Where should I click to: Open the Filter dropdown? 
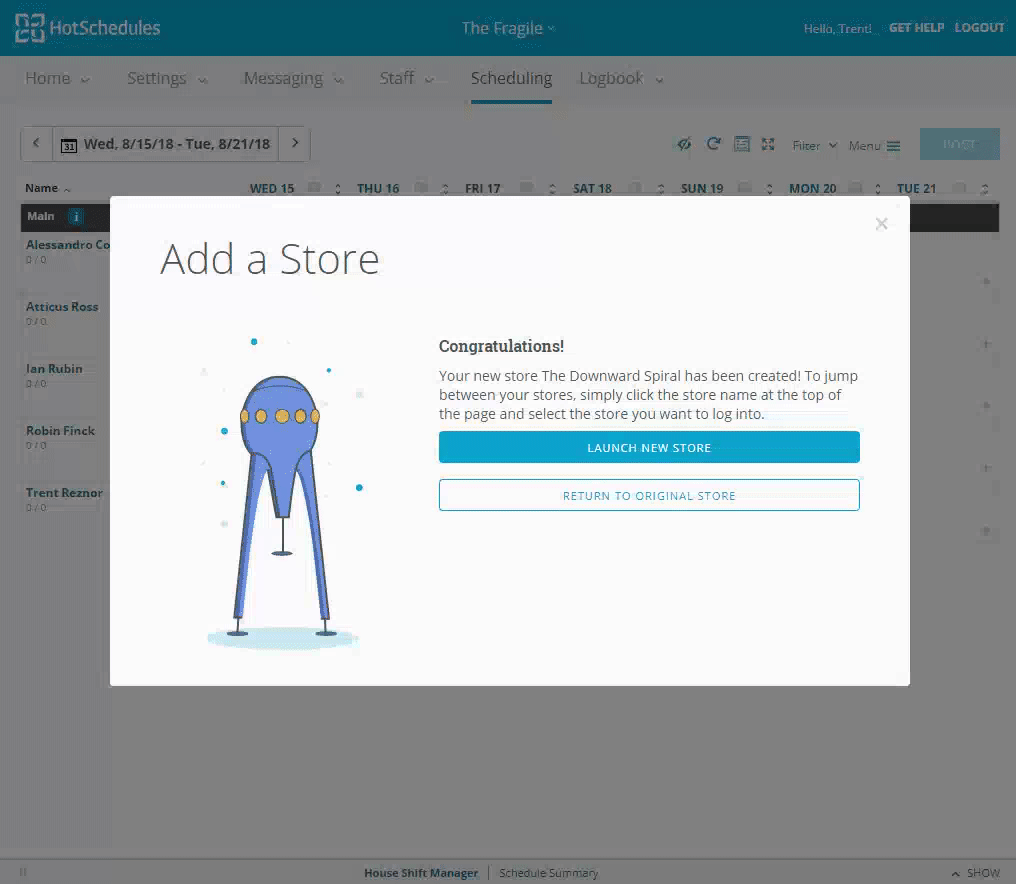pyautogui.click(x=814, y=145)
